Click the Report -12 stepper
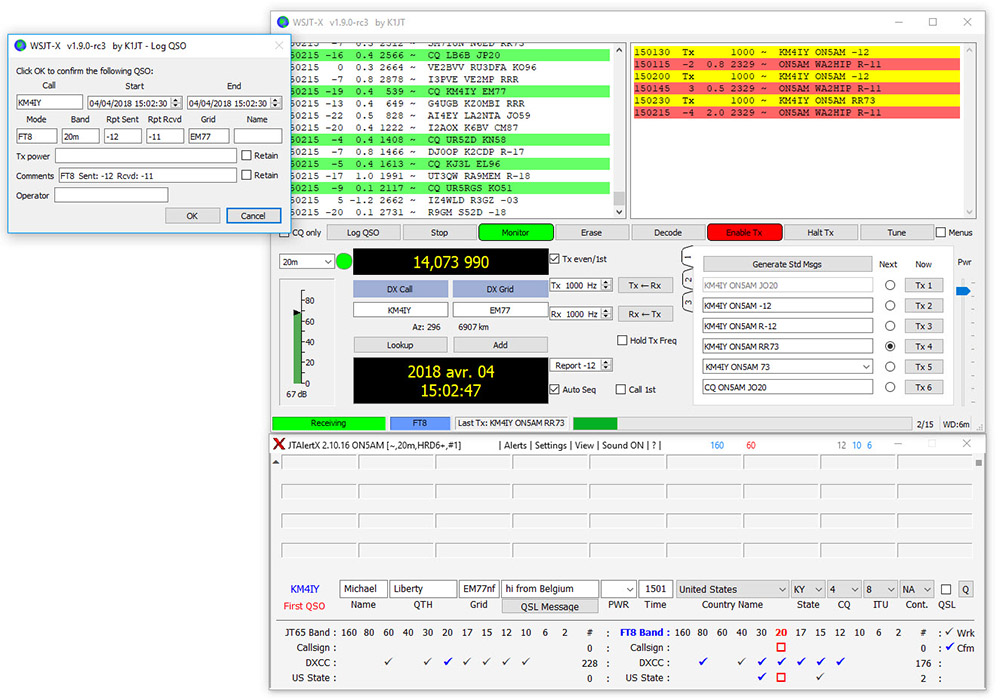1000x700 pixels. 607,365
